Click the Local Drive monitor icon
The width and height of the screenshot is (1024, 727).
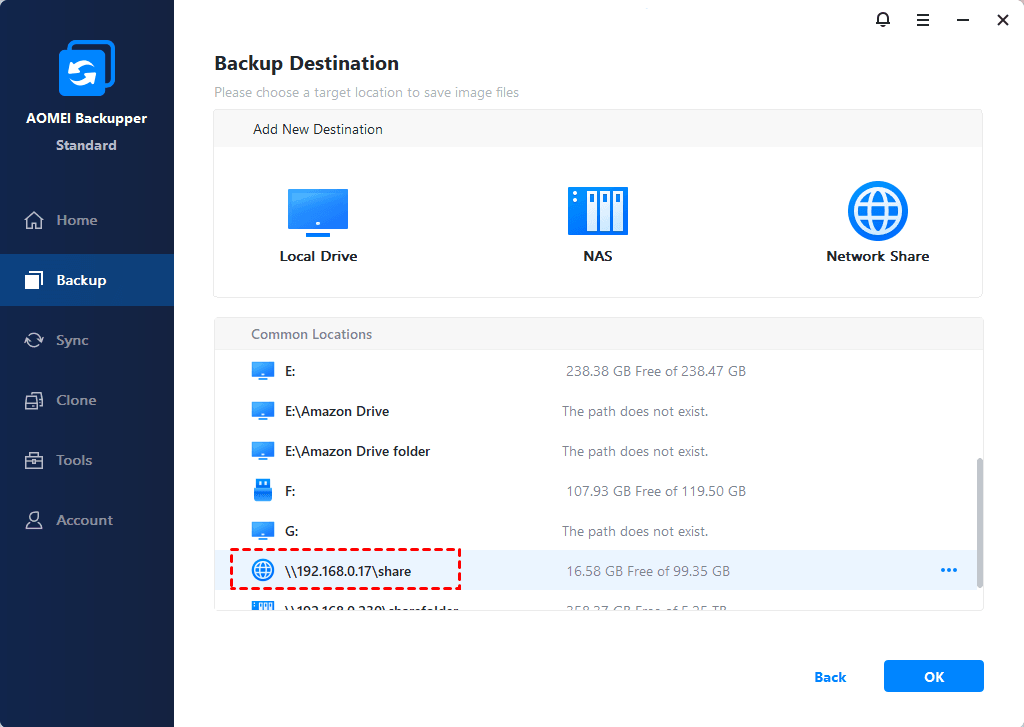point(318,211)
